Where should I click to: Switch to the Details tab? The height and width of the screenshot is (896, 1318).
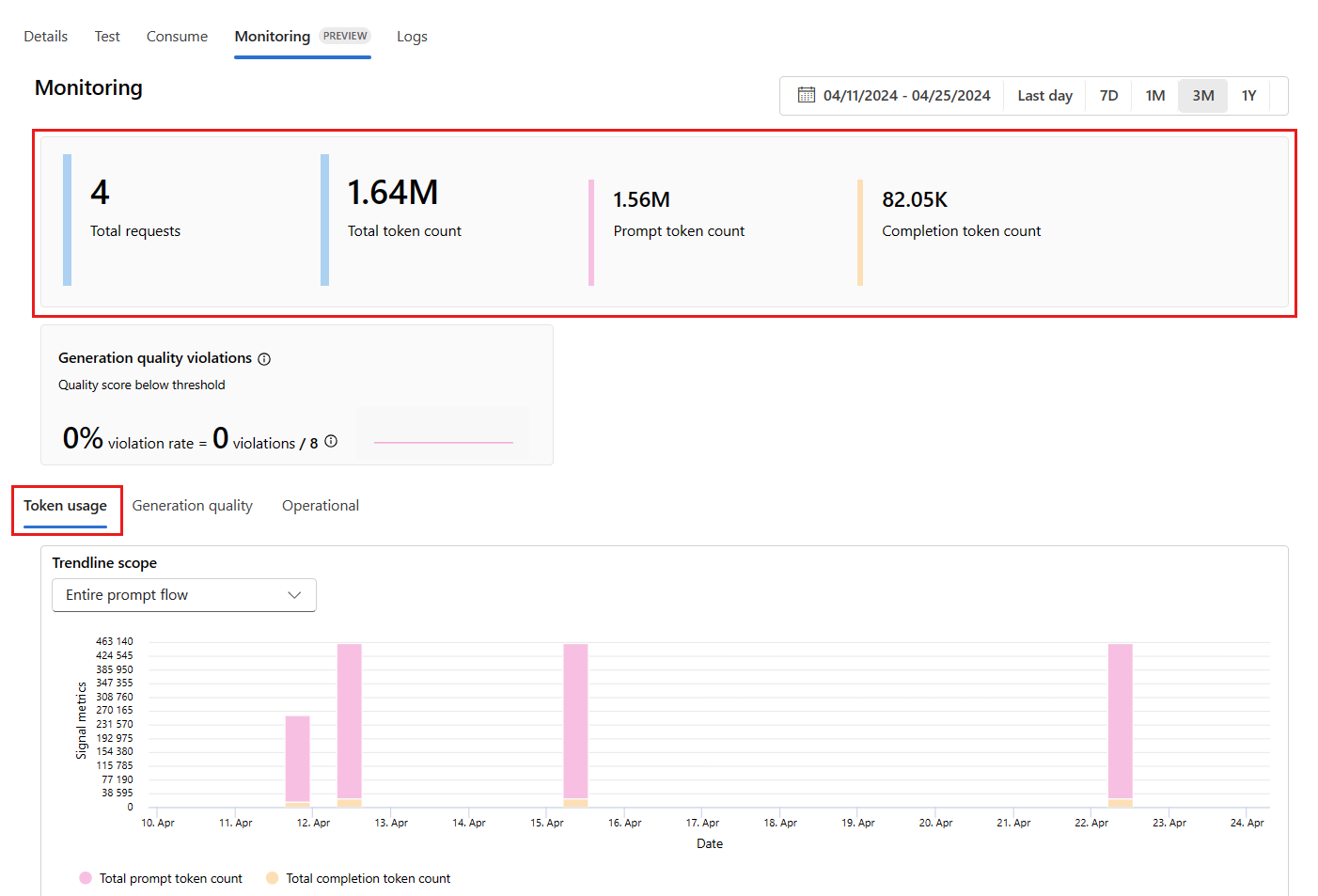click(45, 37)
